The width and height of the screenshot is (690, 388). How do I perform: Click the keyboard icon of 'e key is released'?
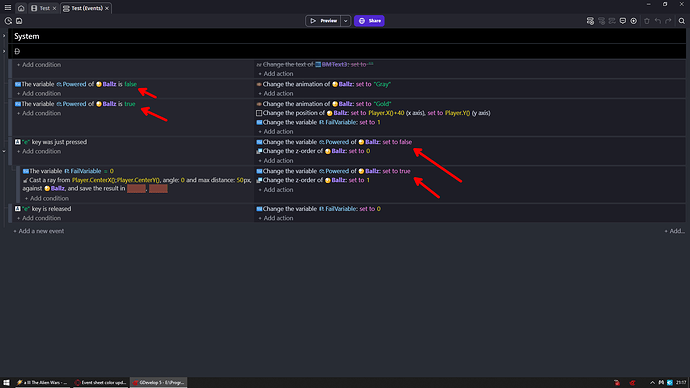pos(18,209)
